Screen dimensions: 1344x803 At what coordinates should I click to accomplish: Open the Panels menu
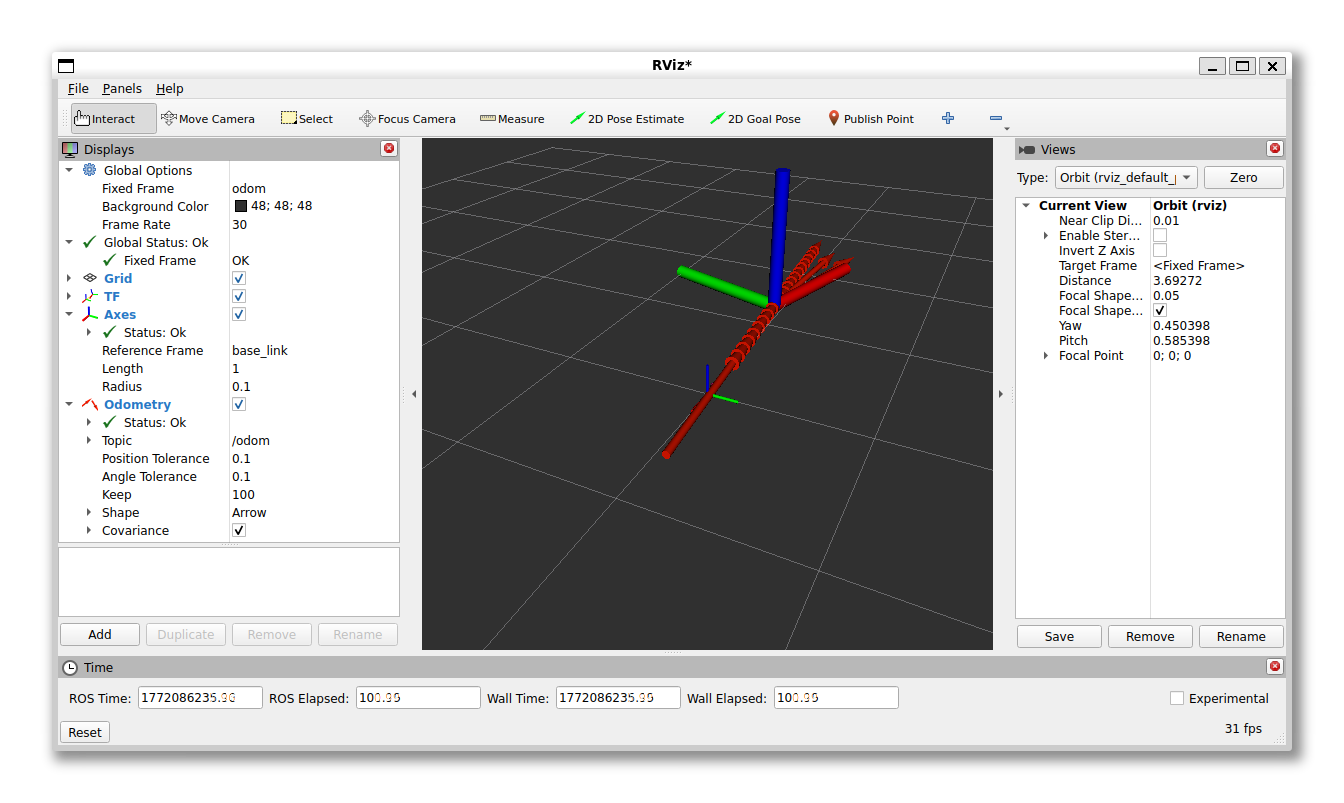122,89
